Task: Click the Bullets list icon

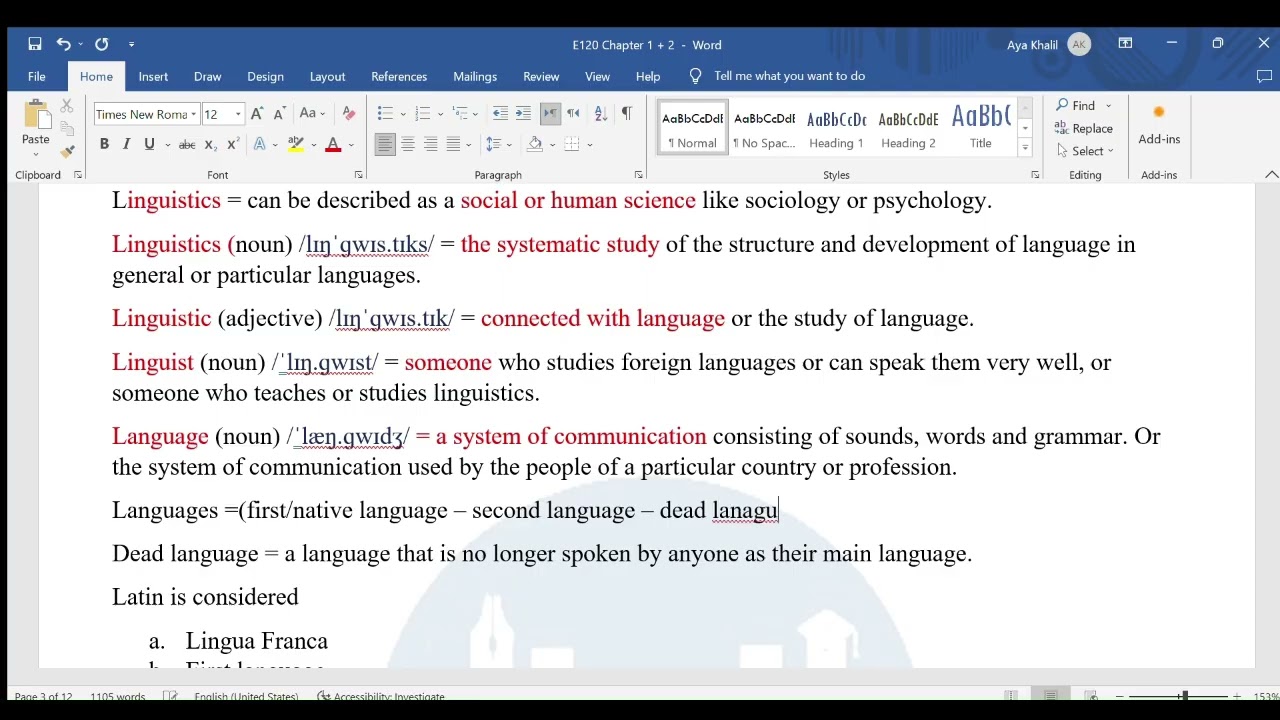Action: click(385, 114)
